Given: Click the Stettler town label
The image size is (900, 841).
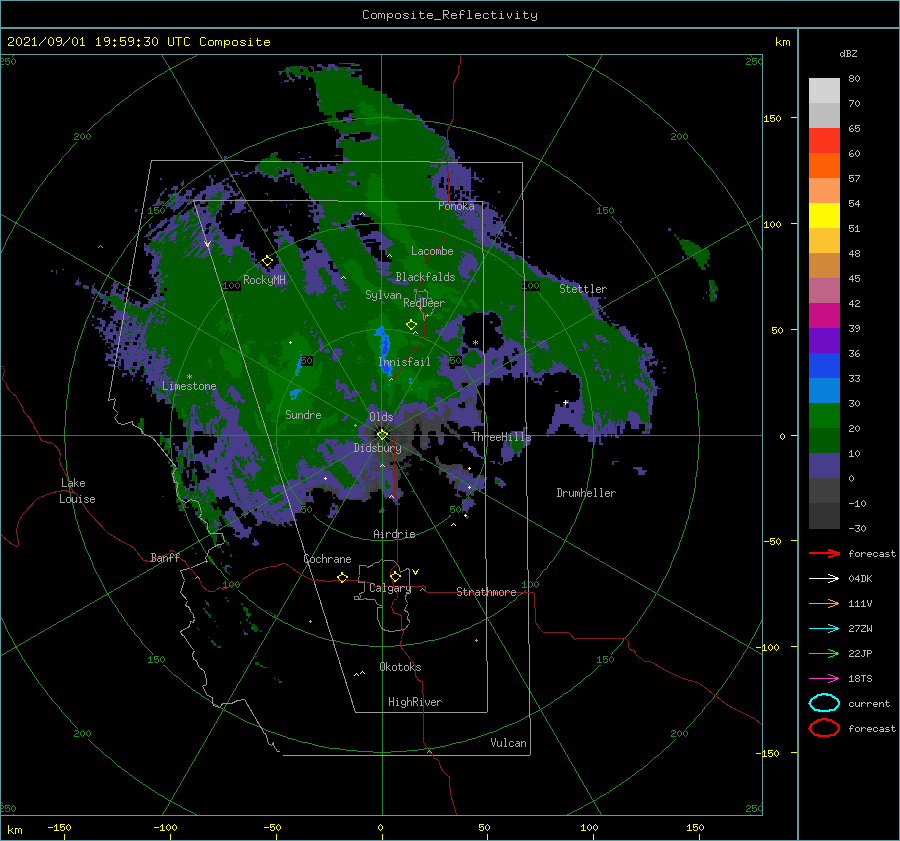Looking at the screenshot, I should pos(583,289).
